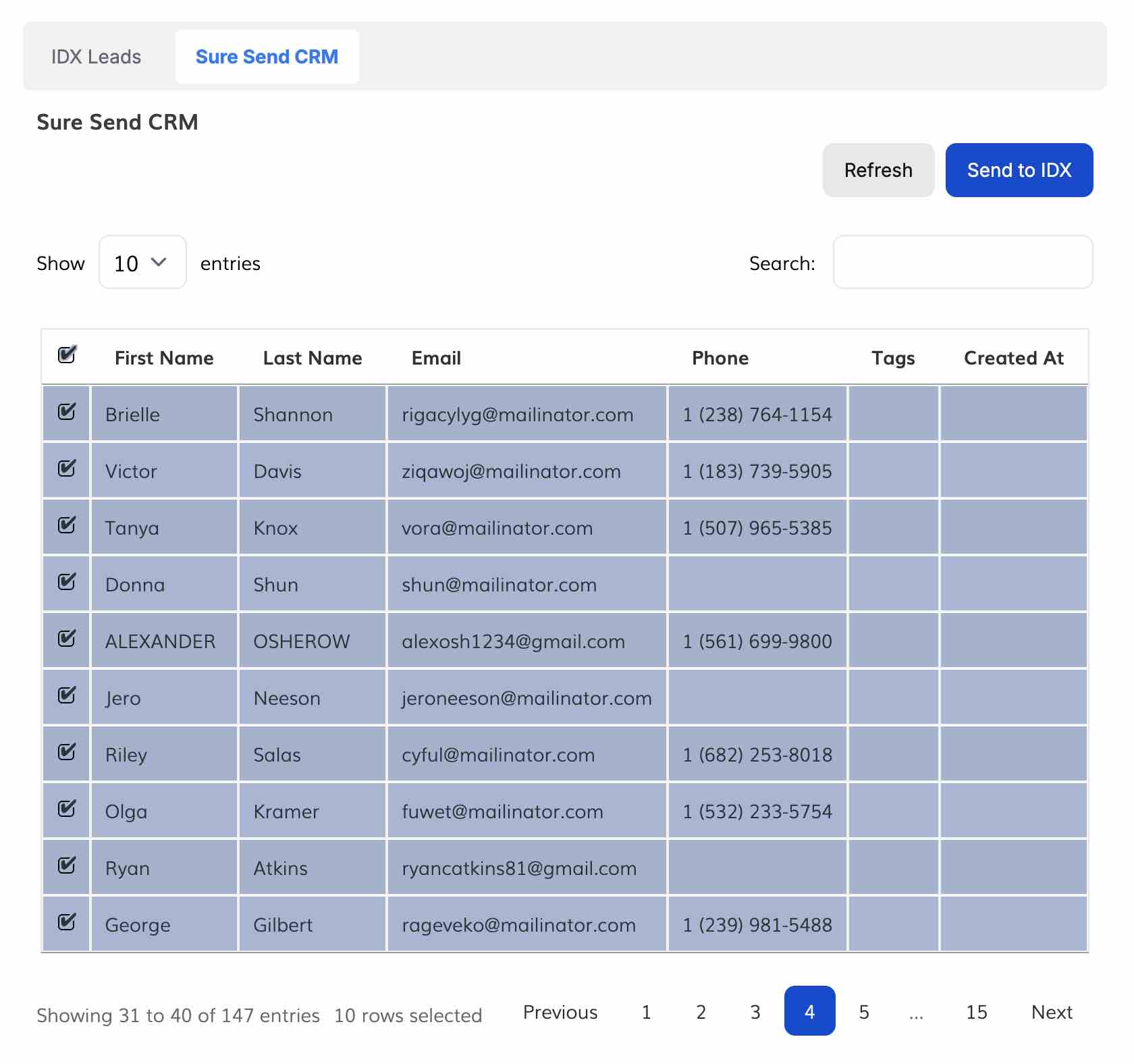Screen dimensions: 1134x1064
Task: Sort table by Created At column
Action: tap(1013, 358)
